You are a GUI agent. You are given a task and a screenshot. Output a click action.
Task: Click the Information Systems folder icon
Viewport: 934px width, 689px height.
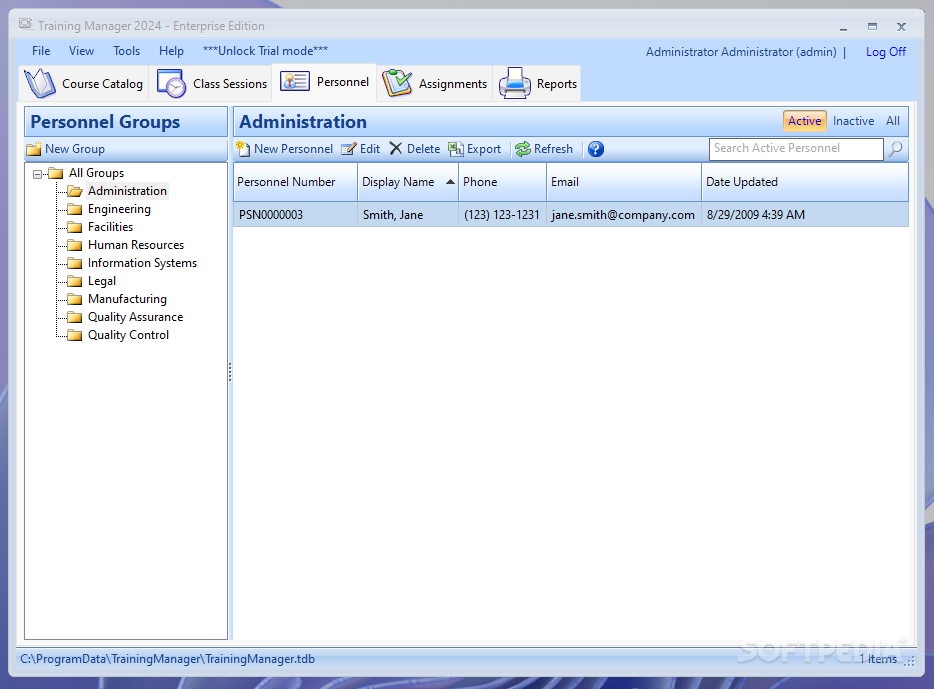pos(75,263)
